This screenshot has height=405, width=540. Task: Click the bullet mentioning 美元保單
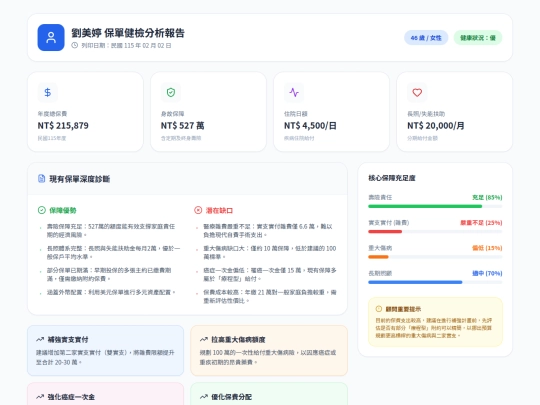[111, 292]
